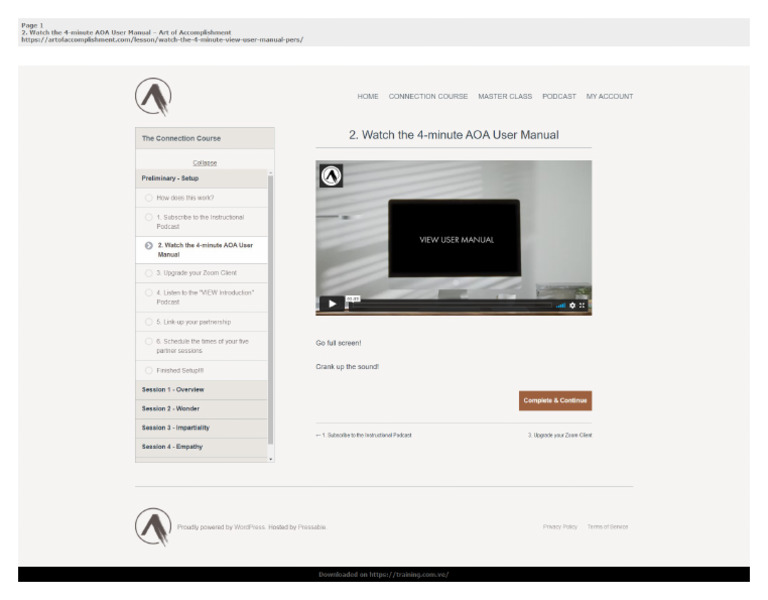Expand Session 1 - Overview section
The image size is (768, 600).
click(202, 389)
